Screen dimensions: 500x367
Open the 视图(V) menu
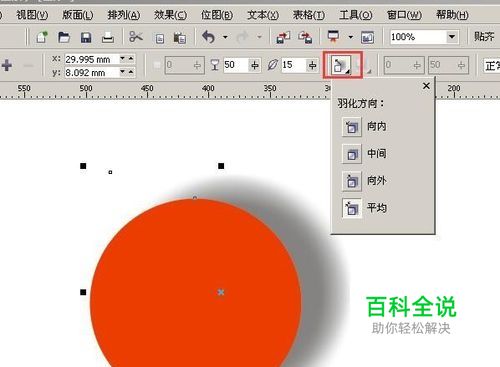32,15
